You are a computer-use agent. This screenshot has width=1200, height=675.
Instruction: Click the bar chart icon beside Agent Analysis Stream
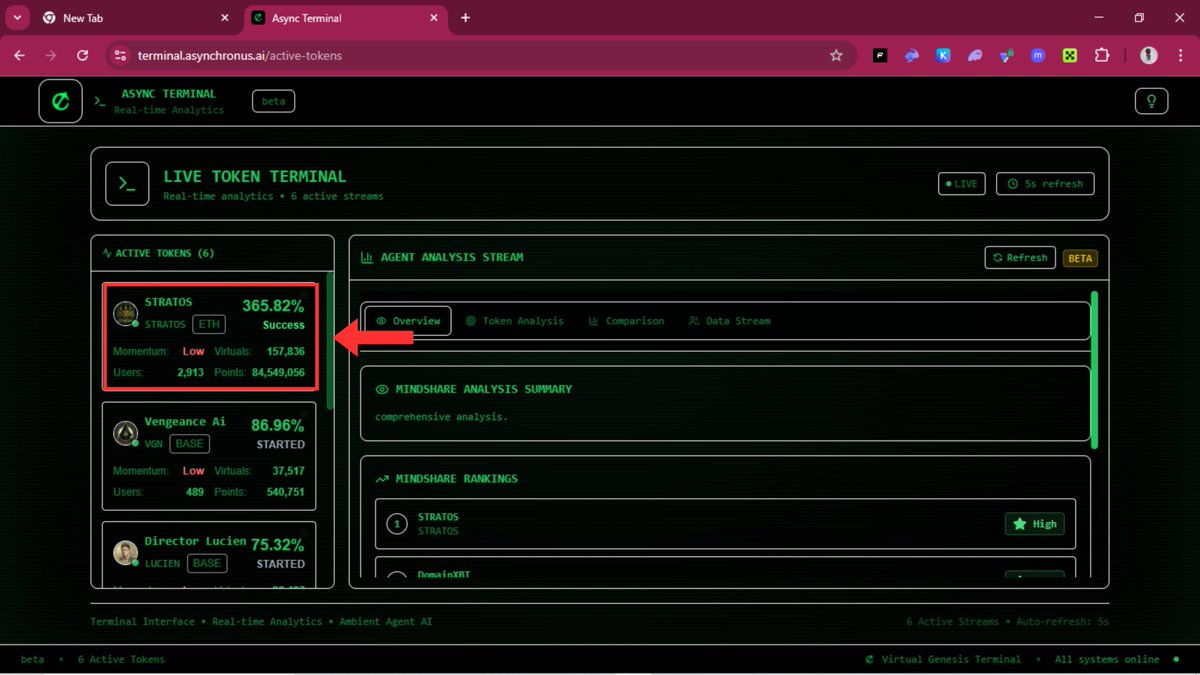tap(367, 257)
